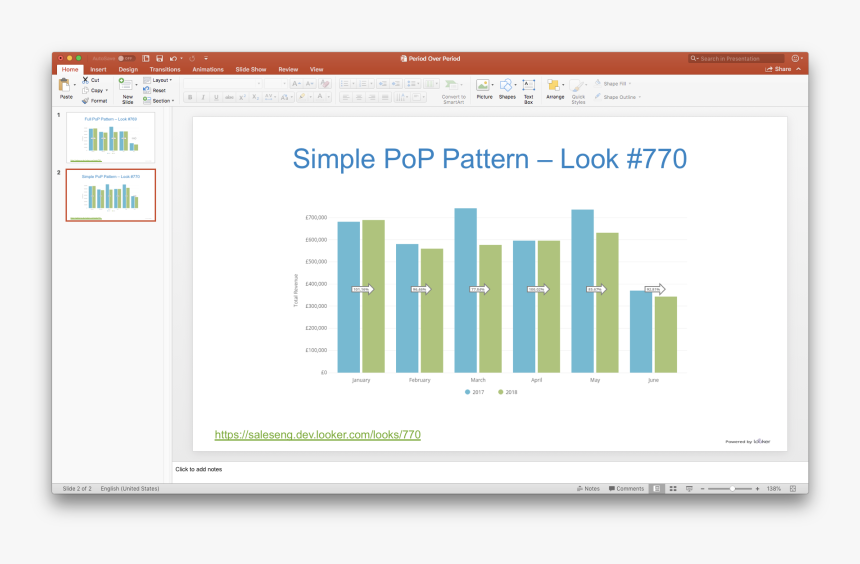Click the Redo icon in title bar
860x564 pixels.
coord(192,58)
